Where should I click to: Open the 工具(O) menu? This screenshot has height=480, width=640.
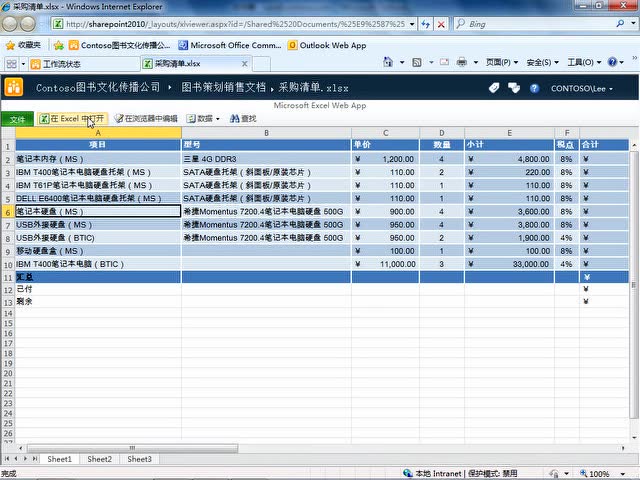[584, 62]
